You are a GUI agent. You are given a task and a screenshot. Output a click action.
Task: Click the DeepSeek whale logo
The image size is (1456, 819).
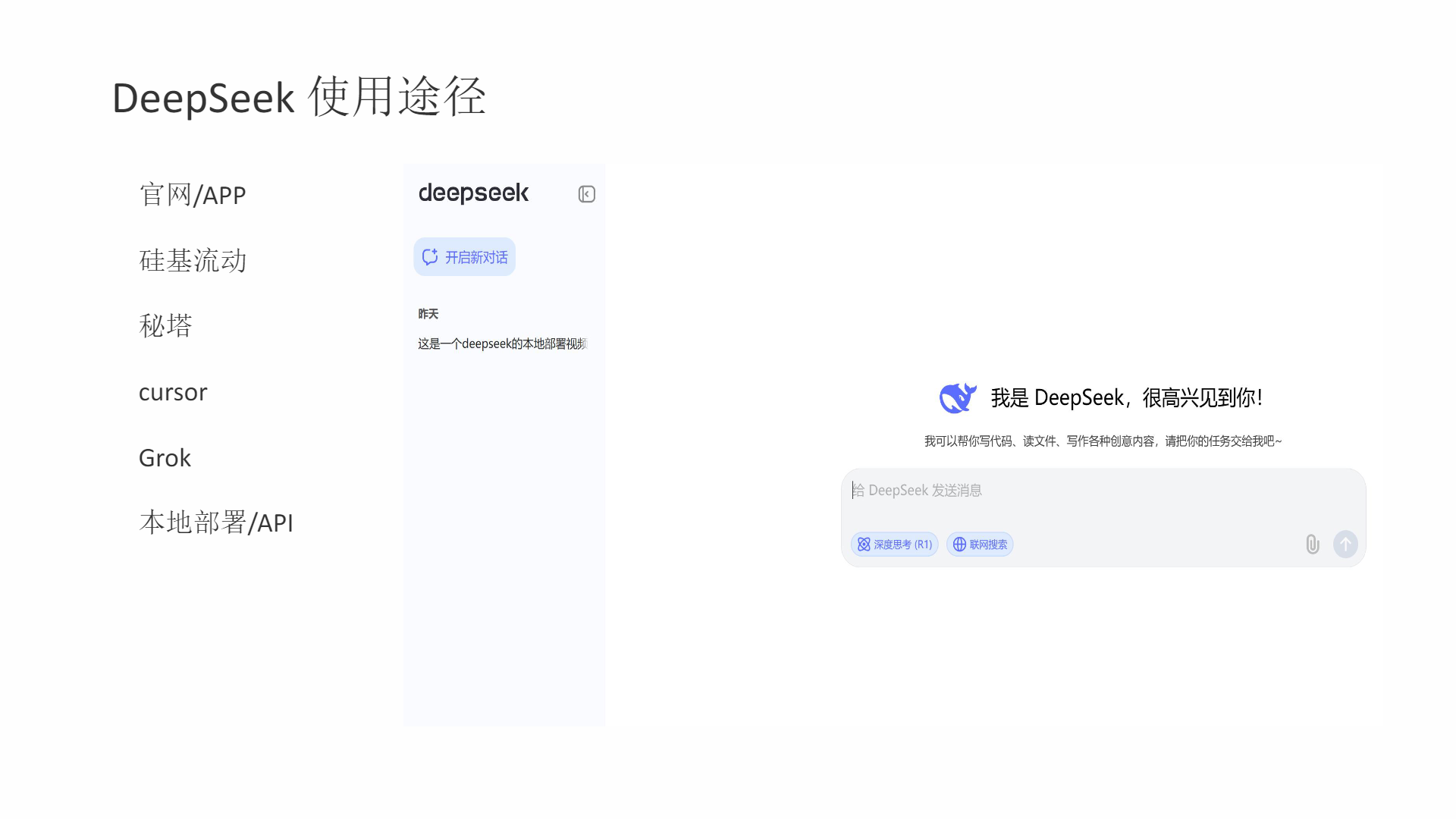pos(958,397)
